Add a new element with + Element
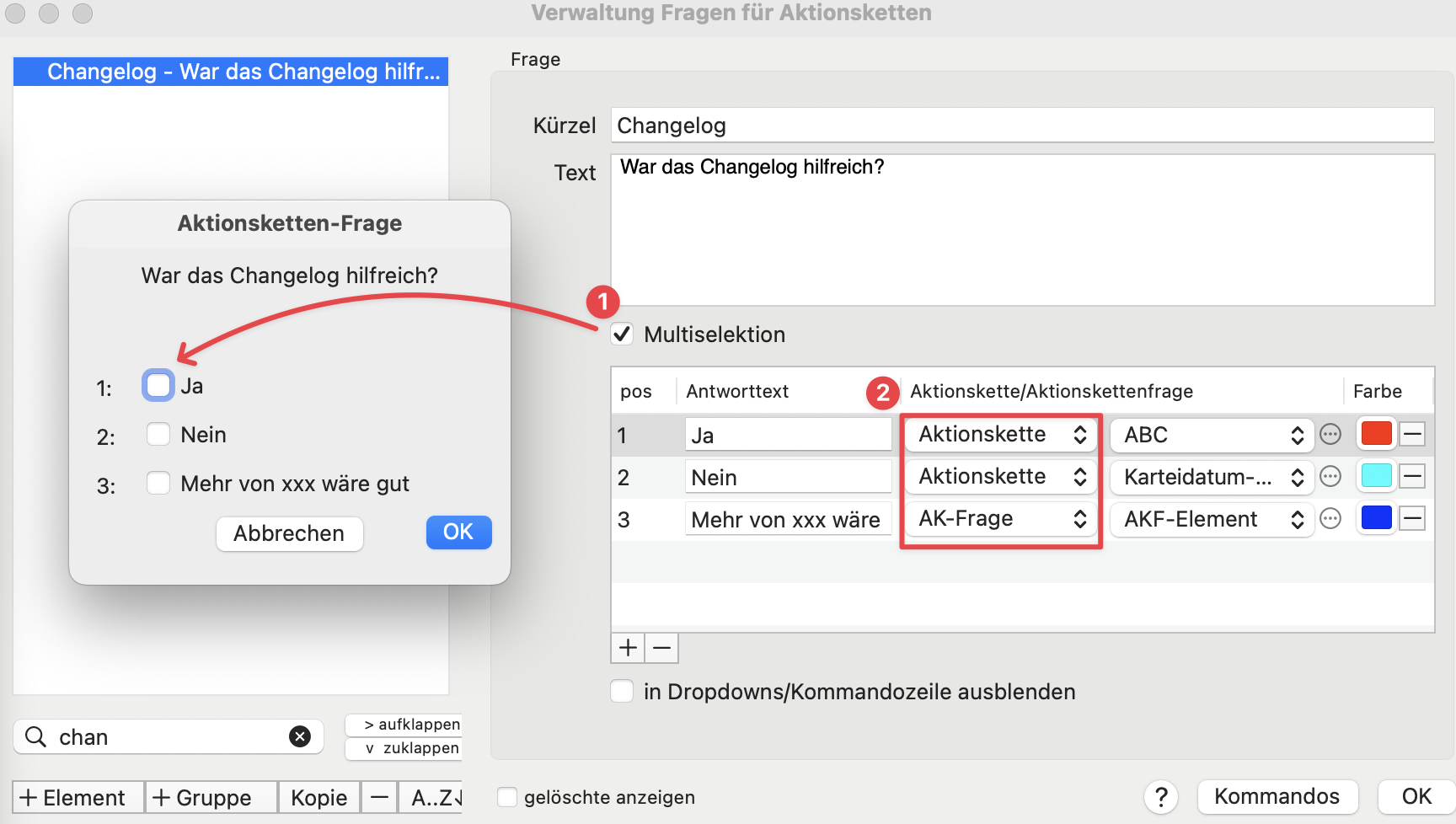This screenshot has height=824, width=1456. pyautogui.click(x=78, y=797)
